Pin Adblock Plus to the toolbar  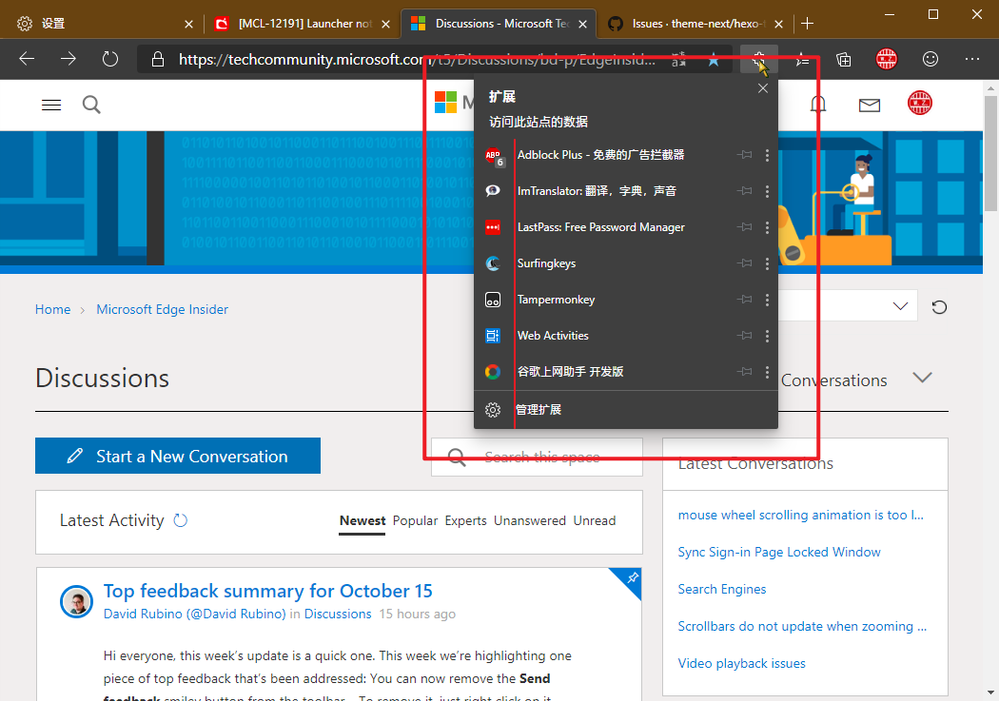click(744, 155)
